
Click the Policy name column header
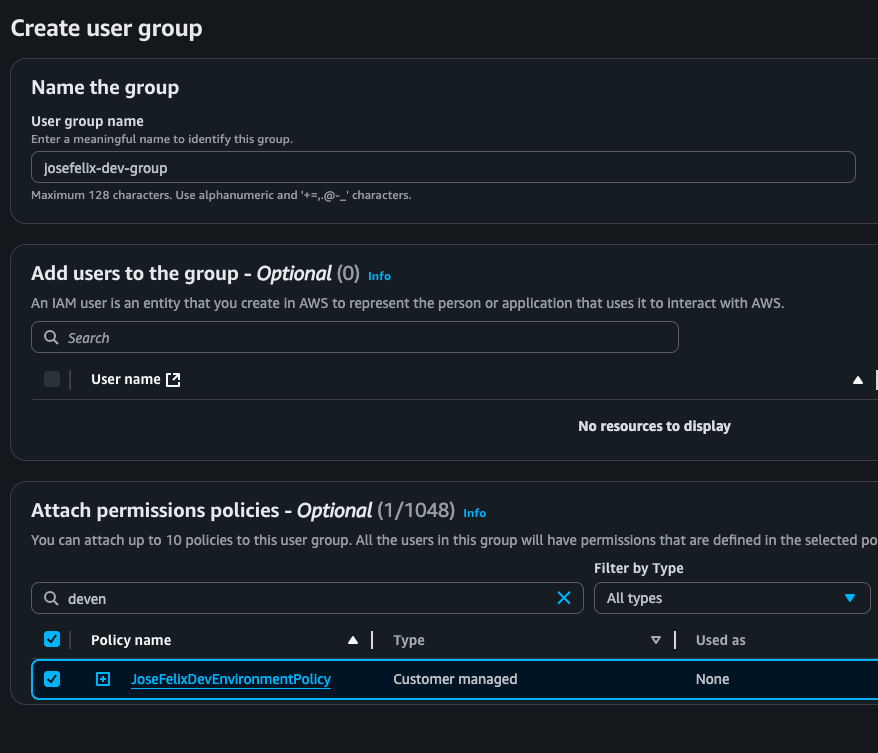131,640
